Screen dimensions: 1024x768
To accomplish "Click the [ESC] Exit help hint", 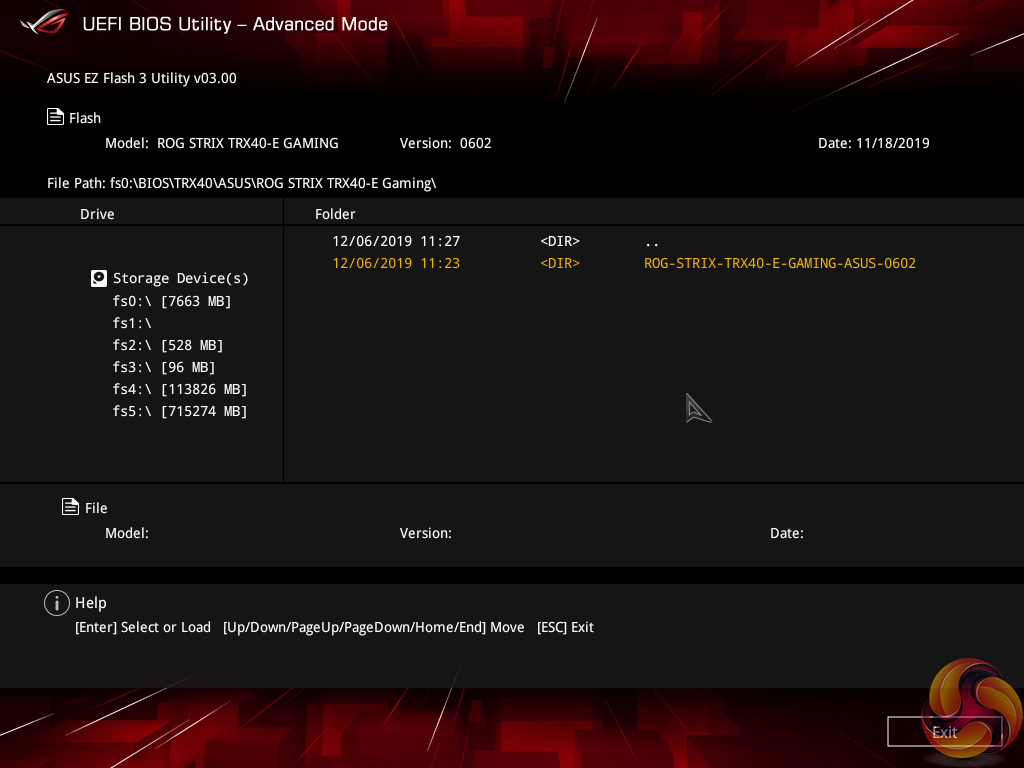I will (565, 627).
